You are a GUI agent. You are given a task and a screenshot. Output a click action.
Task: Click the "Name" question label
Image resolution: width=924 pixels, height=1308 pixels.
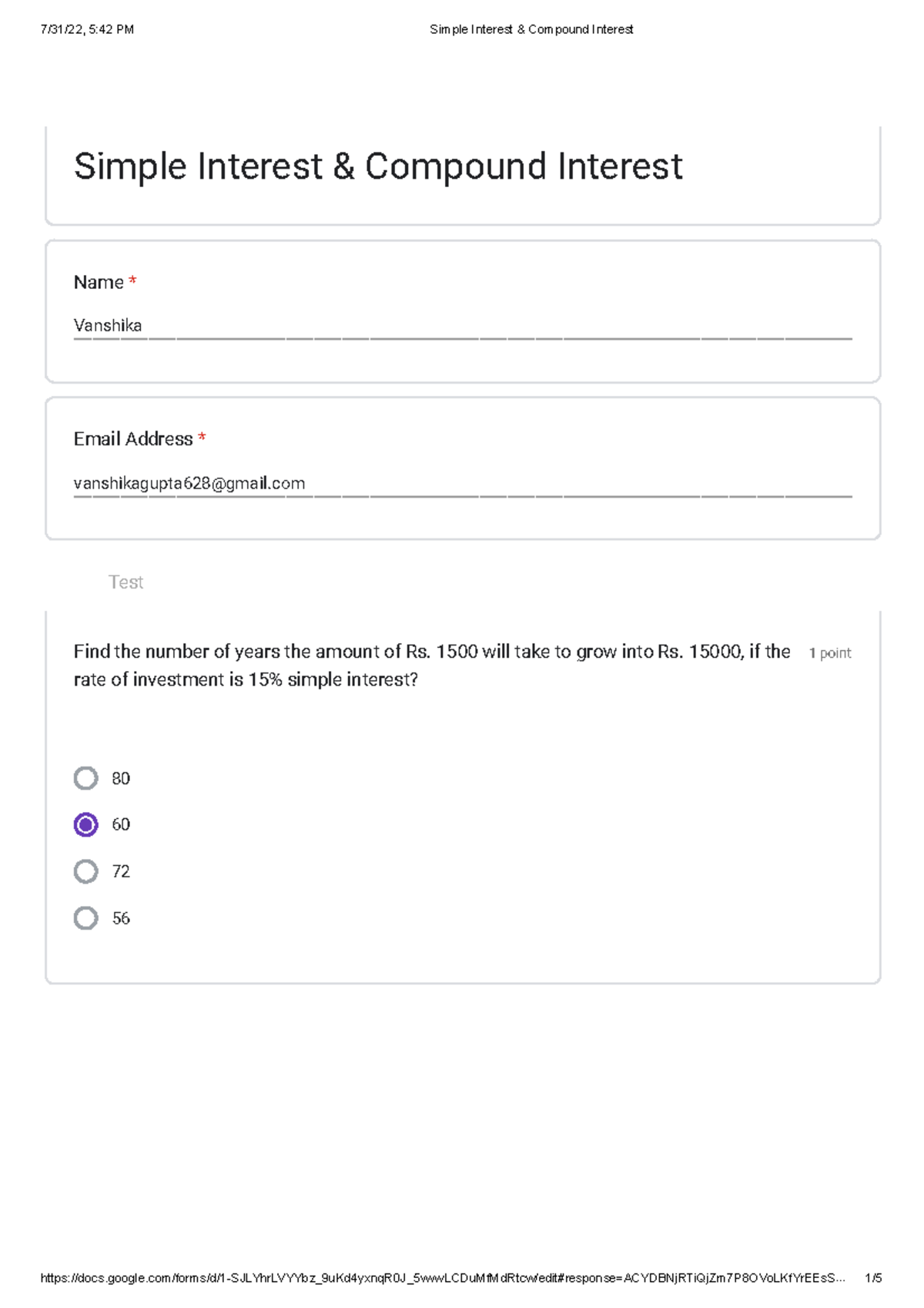[x=99, y=283]
